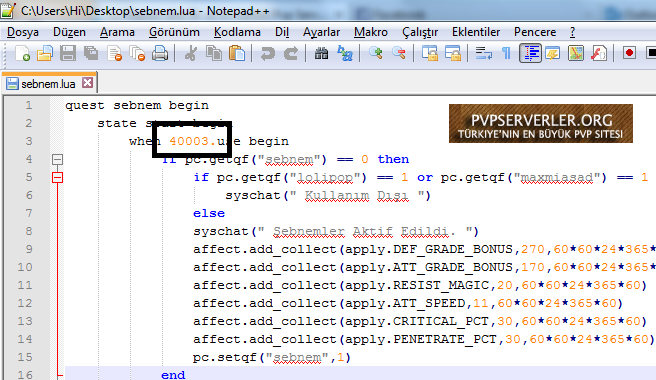Collapse the fold at line 4
The height and width of the screenshot is (380, 656).
pos(57,159)
